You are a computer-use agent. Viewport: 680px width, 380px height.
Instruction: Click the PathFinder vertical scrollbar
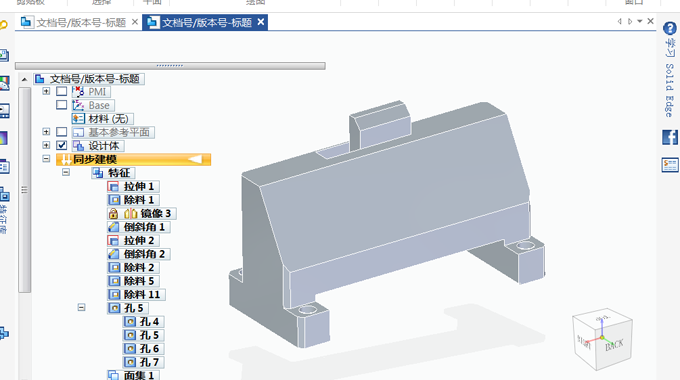24,190
